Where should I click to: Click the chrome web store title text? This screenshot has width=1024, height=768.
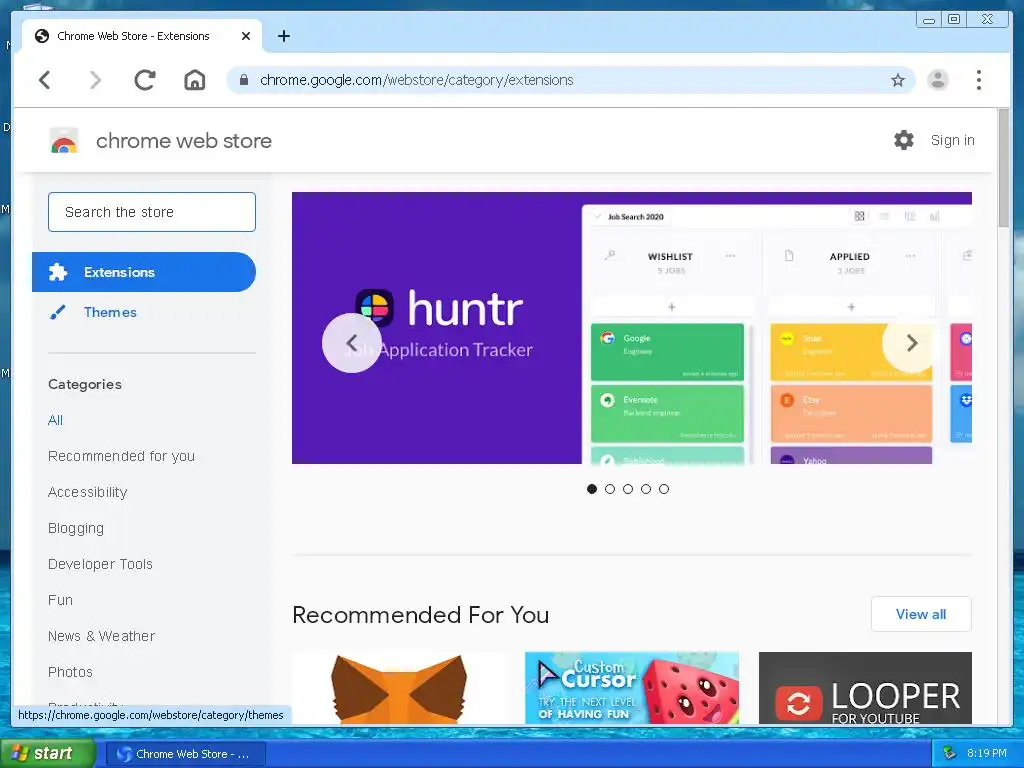[x=184, y=140]
